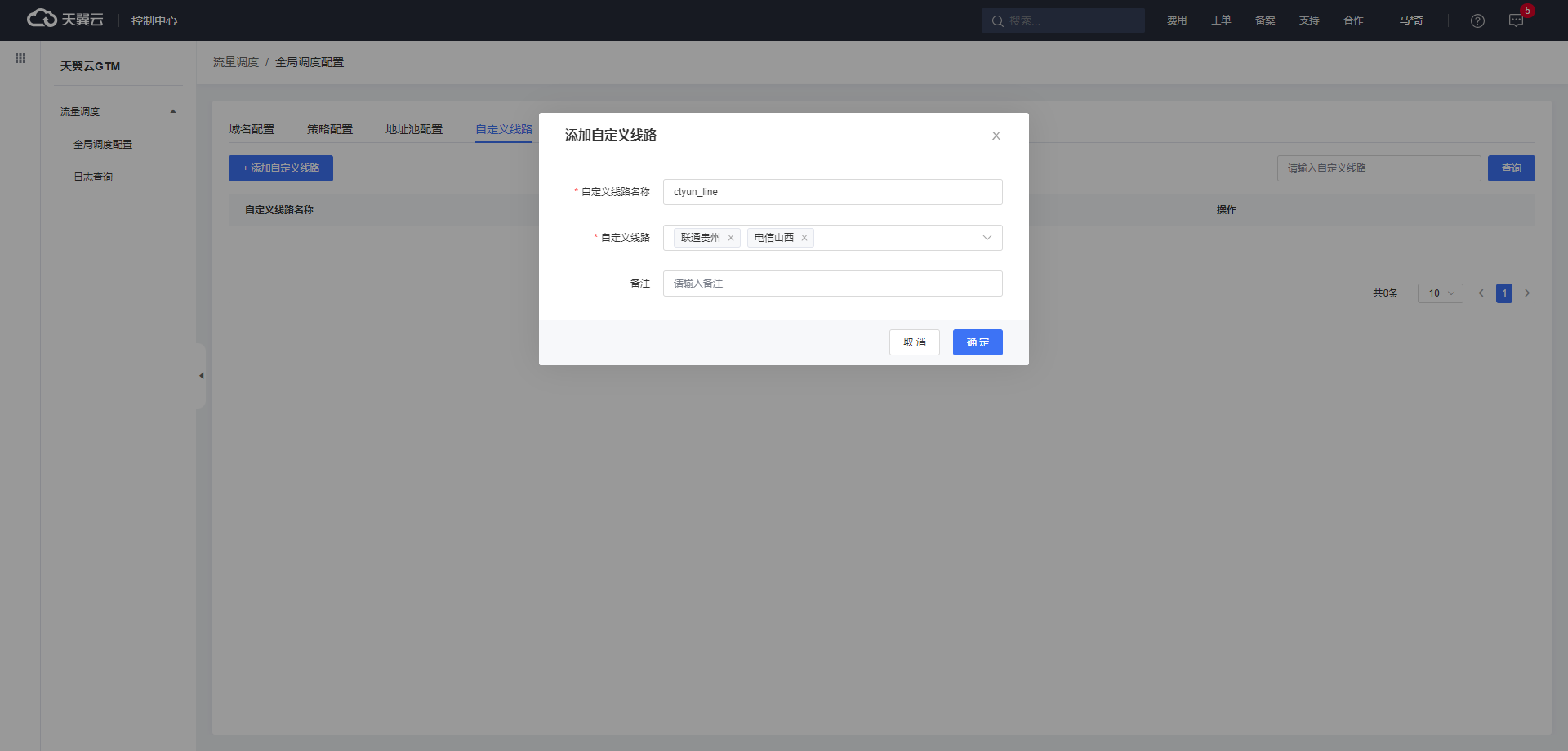
Task: Click 费用 in the top menu
Action: click(x=1177, y=20)
